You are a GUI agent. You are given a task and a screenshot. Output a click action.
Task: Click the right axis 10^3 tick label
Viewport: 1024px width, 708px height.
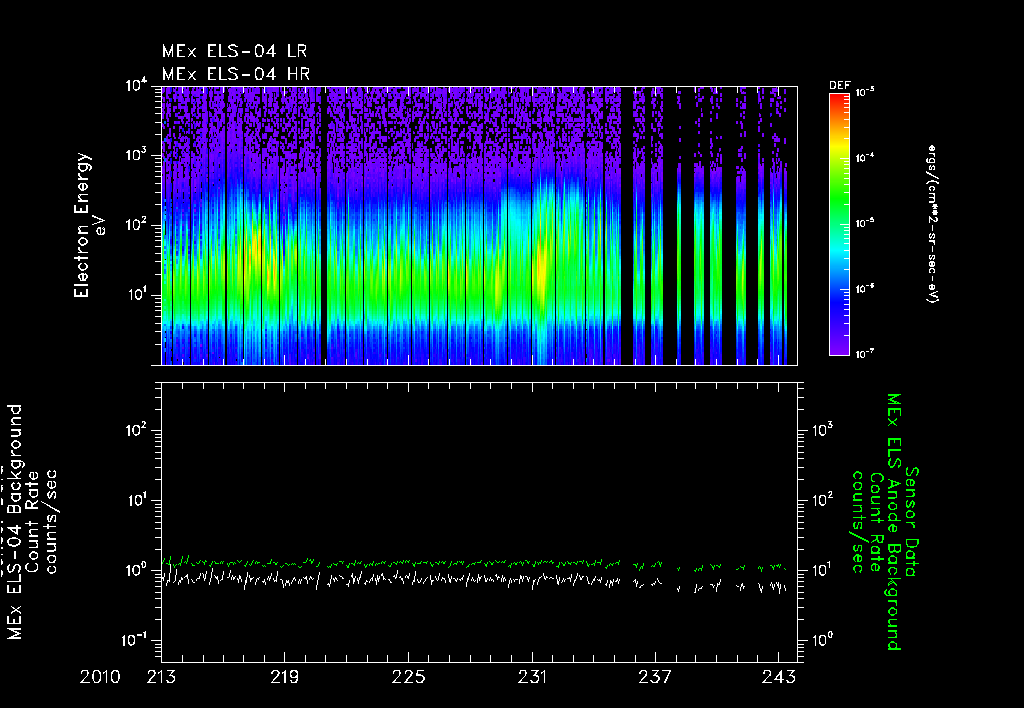pyautogui.click(x=824, y=429)
